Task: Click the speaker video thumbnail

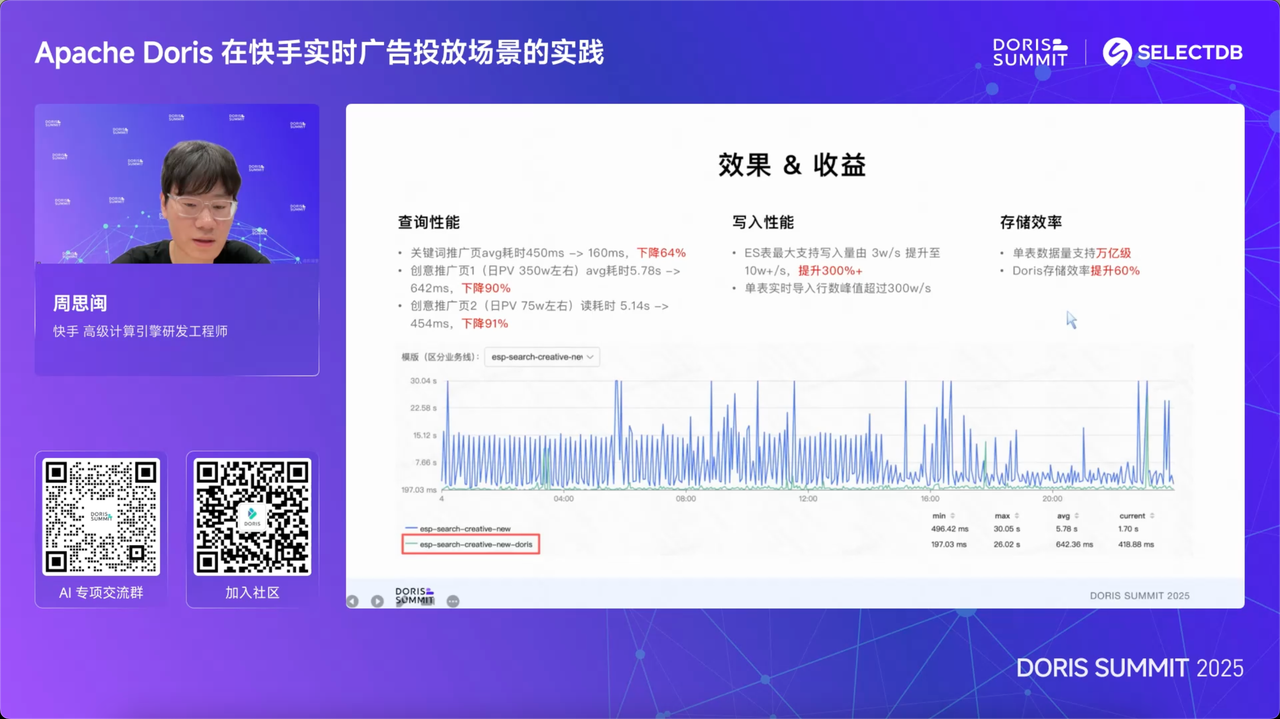Action: pos(177,184)
